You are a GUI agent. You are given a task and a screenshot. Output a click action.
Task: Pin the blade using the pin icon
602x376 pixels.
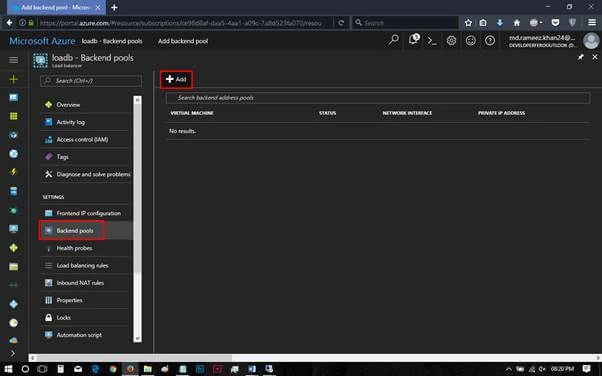(x=580, y=57)
